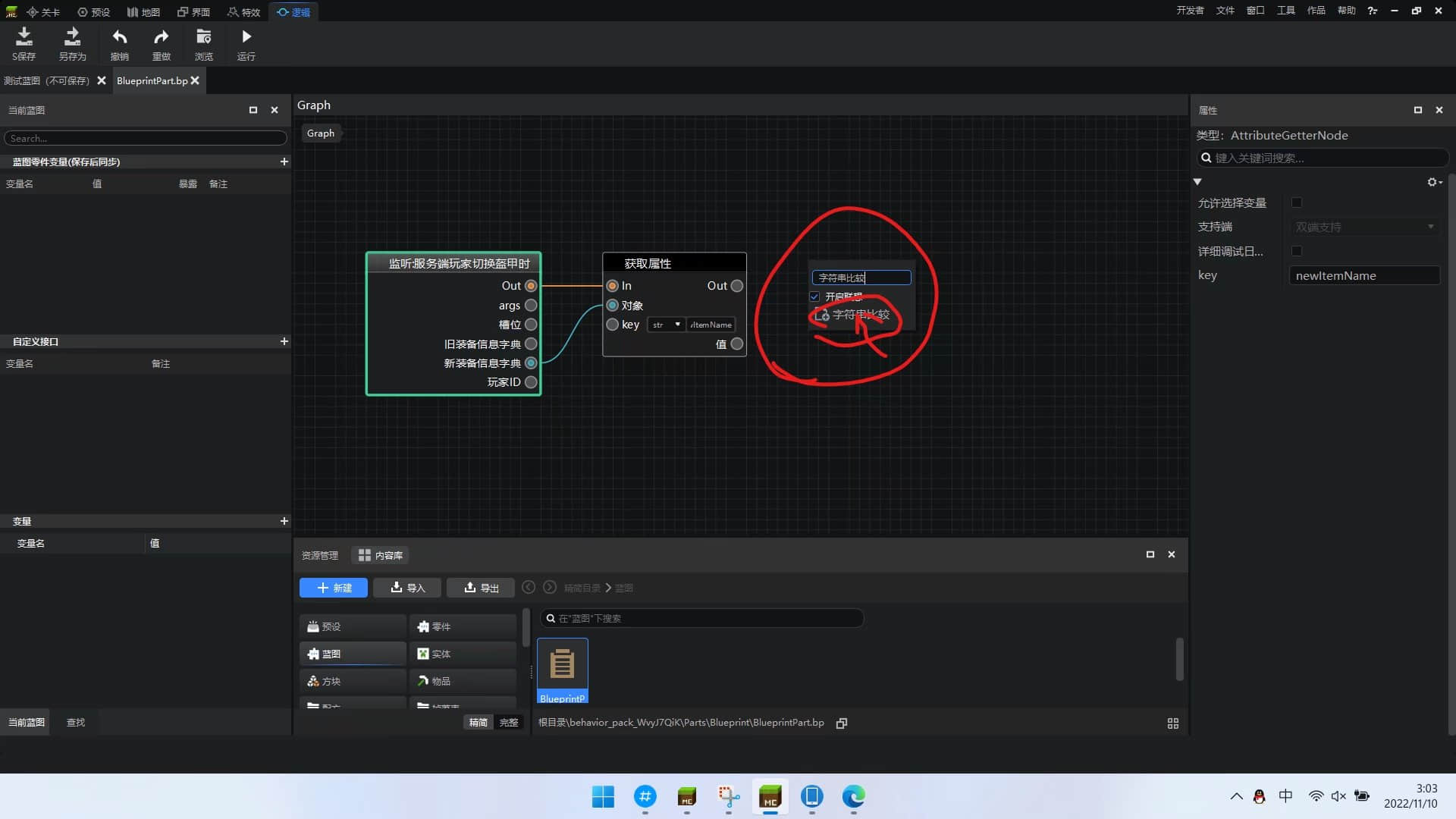
Task: Open the str type dropdown on key
Action: (x=667, y=325)
